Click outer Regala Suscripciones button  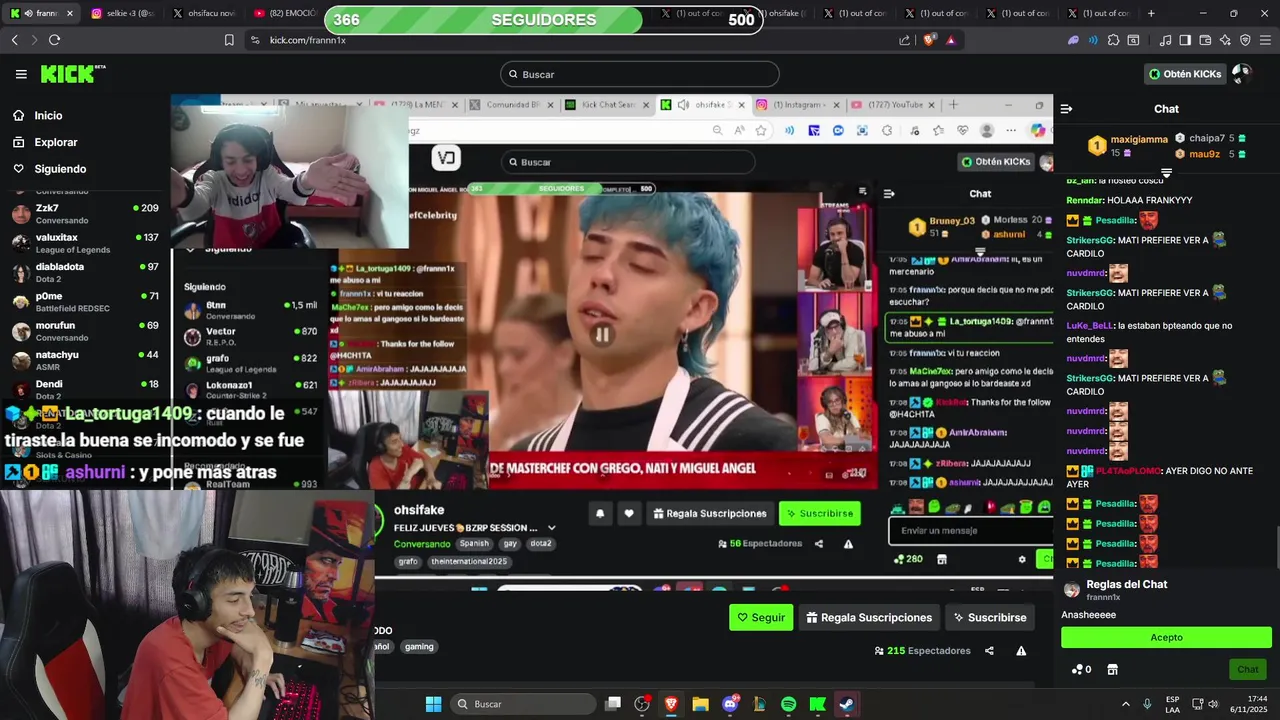click(869, 617)
